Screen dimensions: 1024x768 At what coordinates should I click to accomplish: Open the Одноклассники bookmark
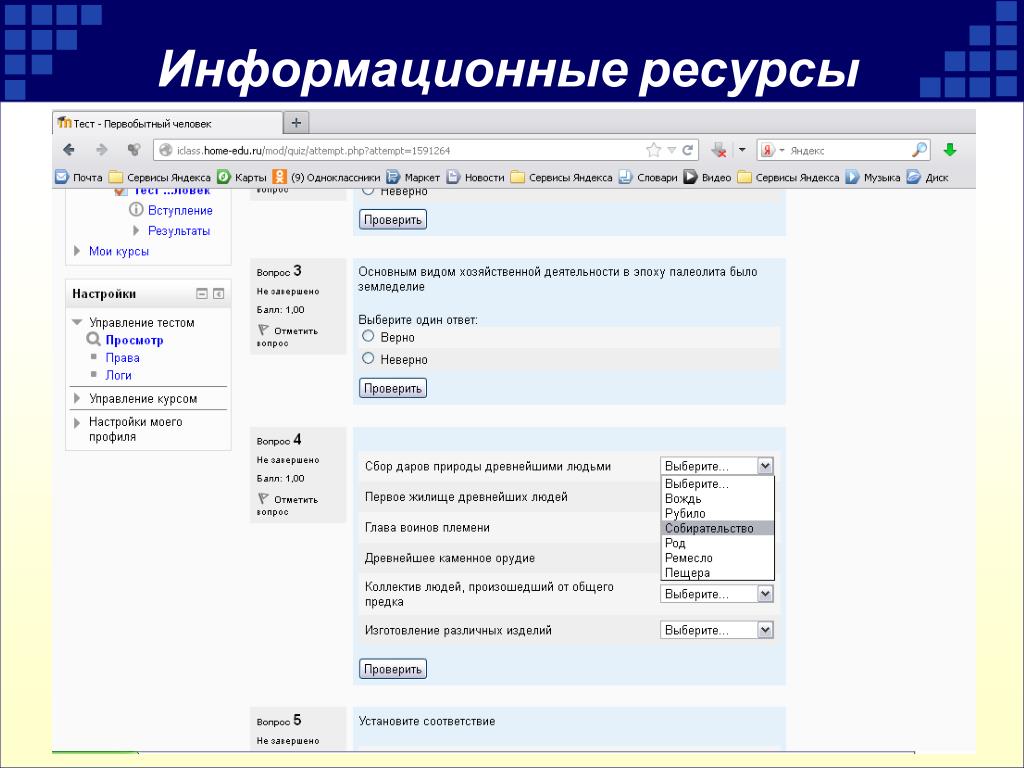[x=327, y=177]
